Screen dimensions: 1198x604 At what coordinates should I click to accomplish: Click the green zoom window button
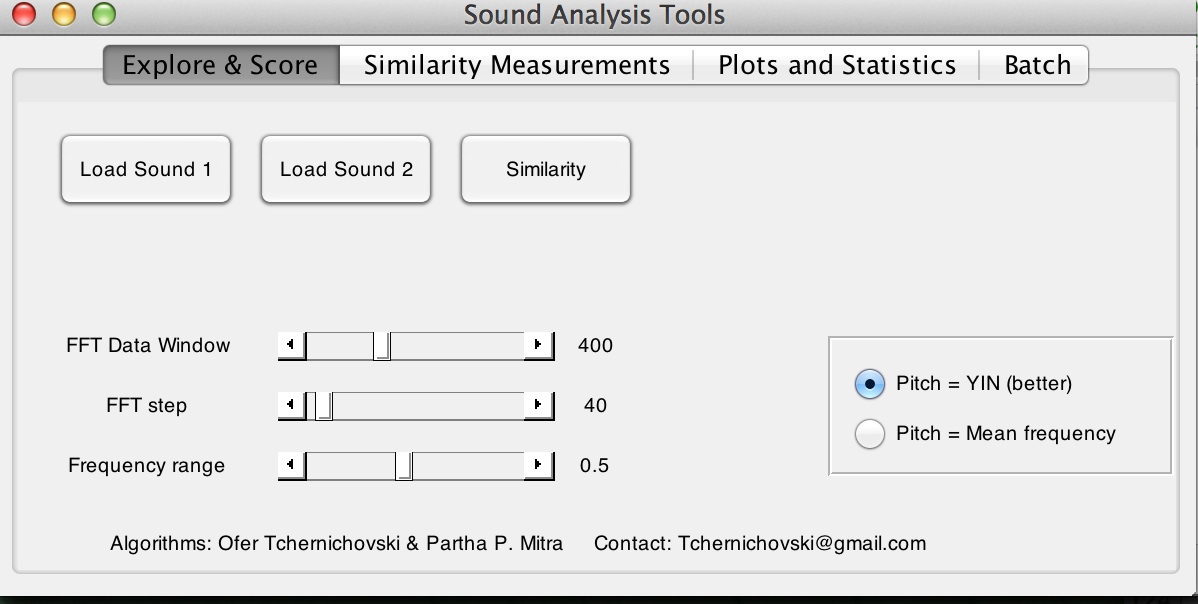(x=102, y=15)
